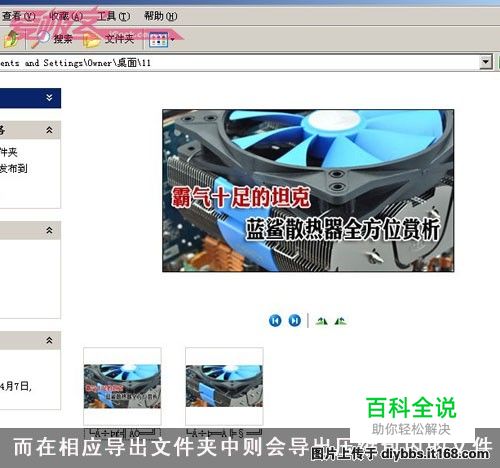Open the 工具(T) menu
Image resolution: width=500 pixels, height=468 pixels.
click(113, 16)
